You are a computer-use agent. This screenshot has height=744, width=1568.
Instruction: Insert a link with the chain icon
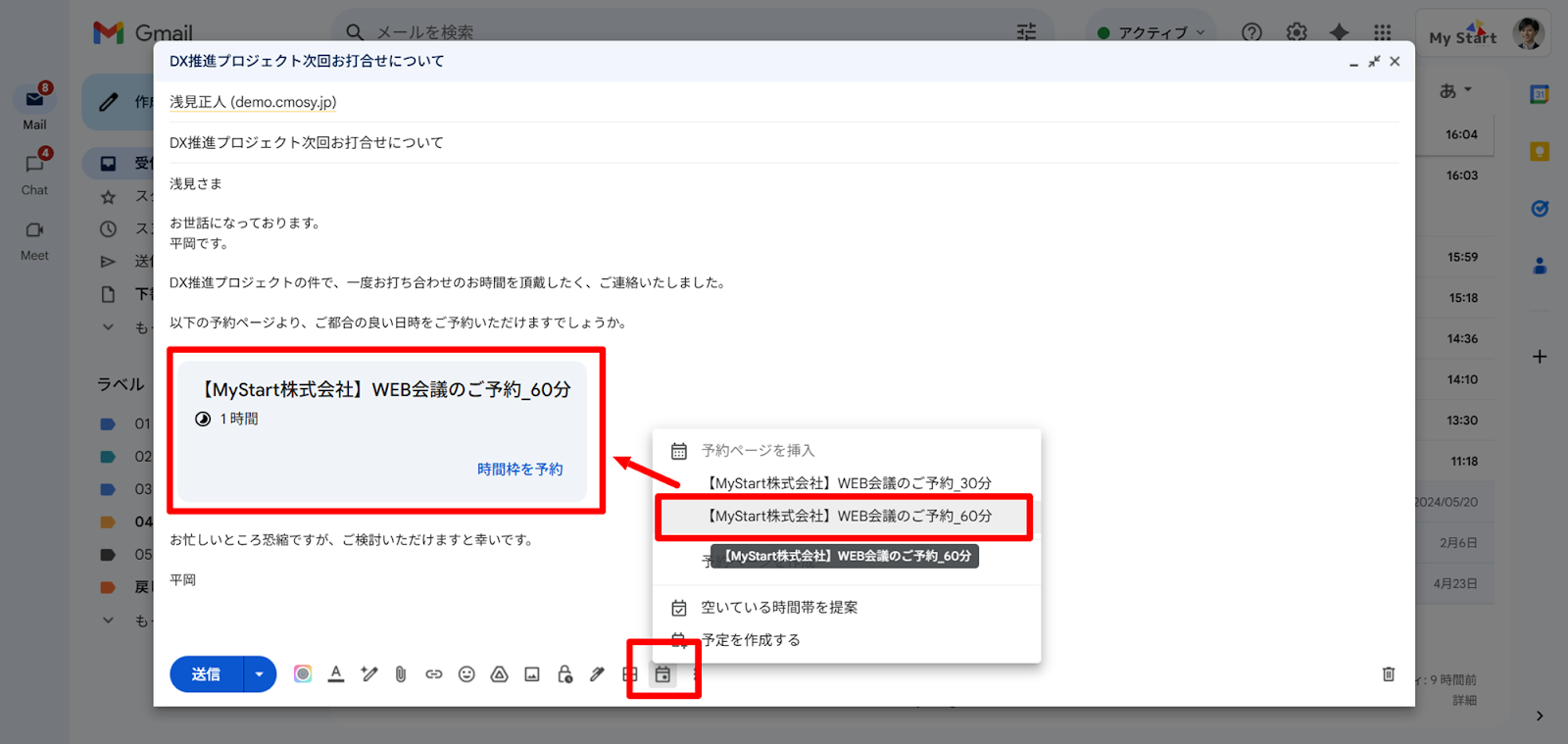click(434, 673)
